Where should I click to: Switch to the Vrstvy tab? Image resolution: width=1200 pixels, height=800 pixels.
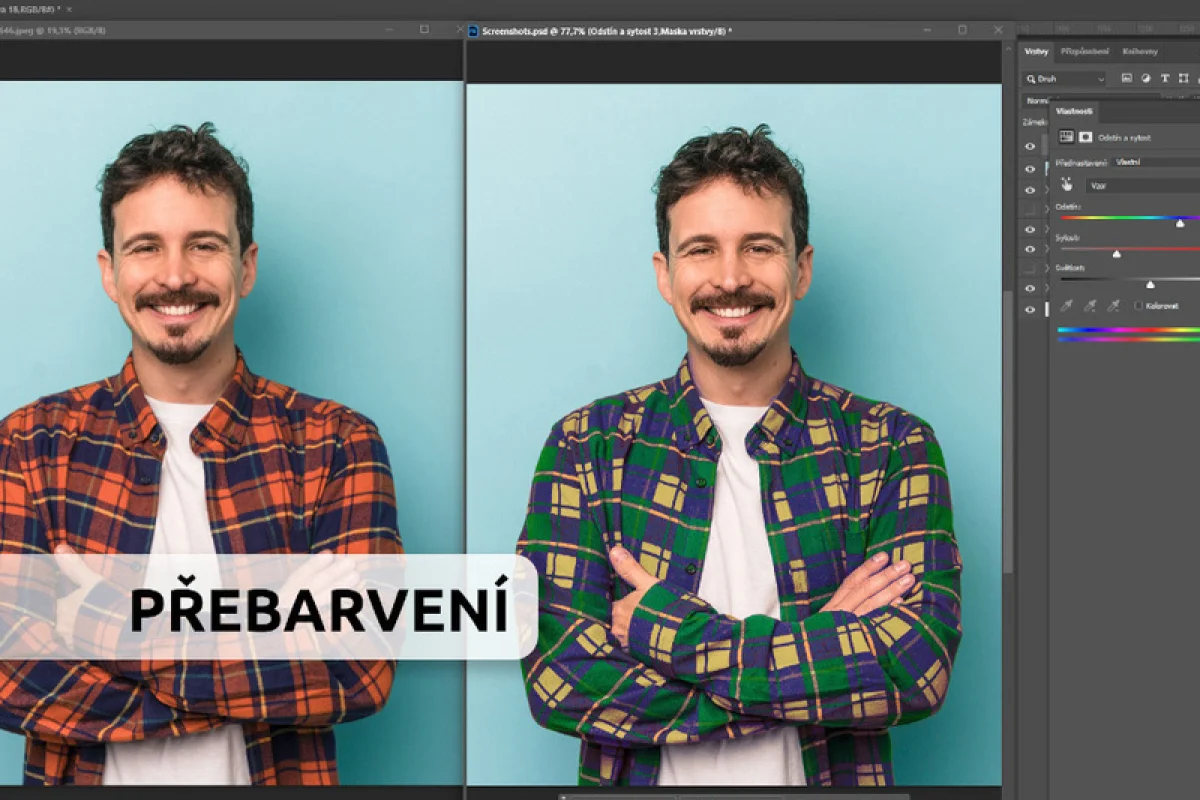pos(1036,51)
